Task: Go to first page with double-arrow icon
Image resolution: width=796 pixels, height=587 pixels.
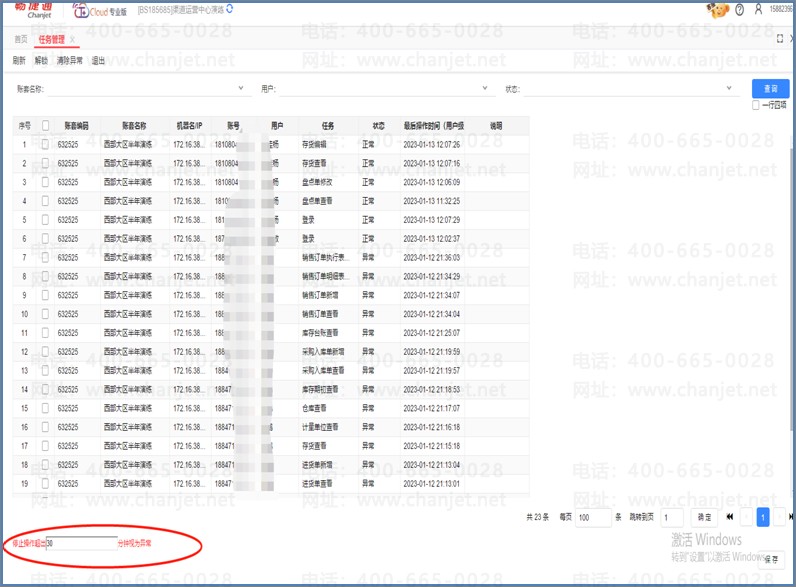Action: (729, 517)
